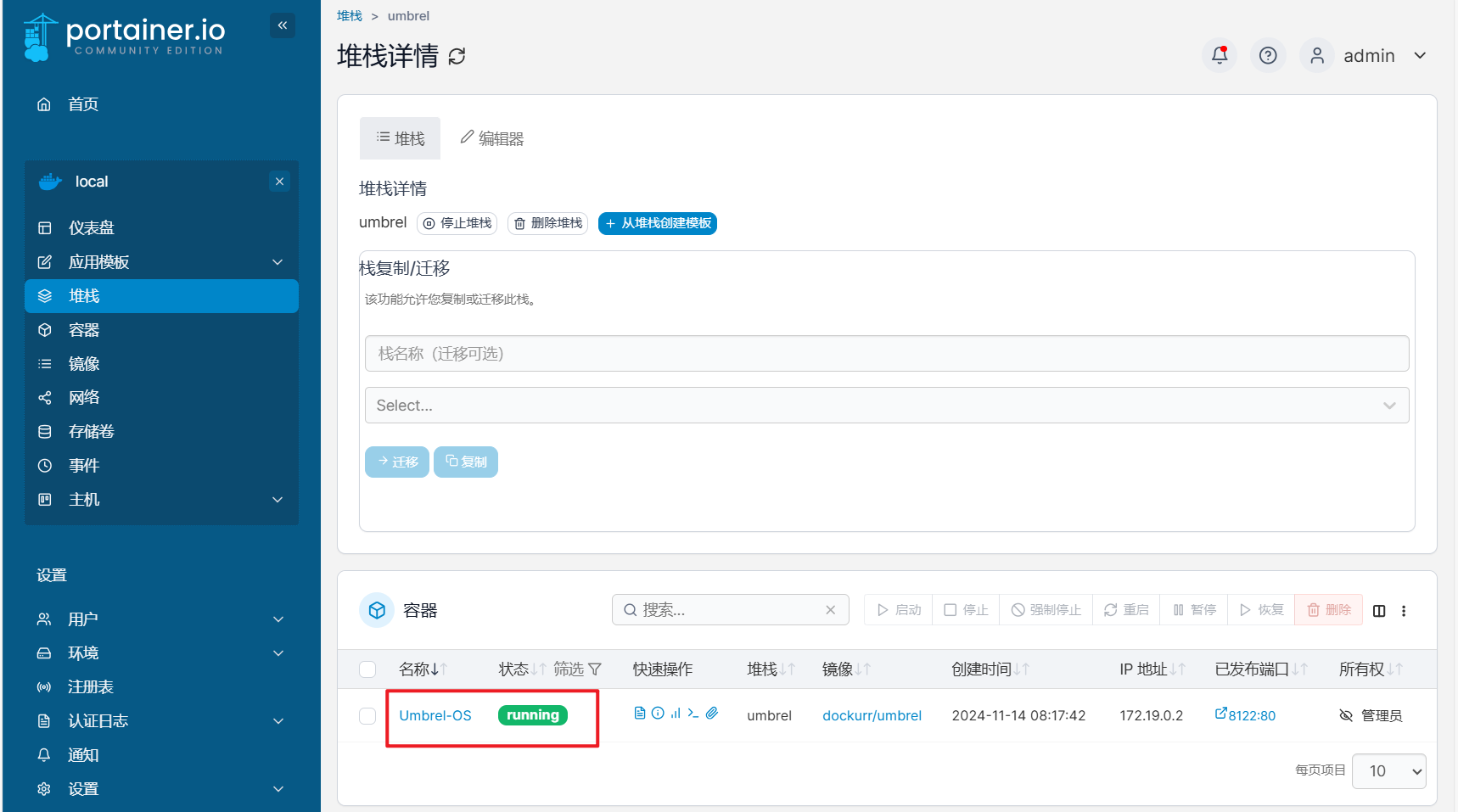Open the items-per-page dropdown showing 10
Screen dimensions: 1458x812
[1388, 771]
